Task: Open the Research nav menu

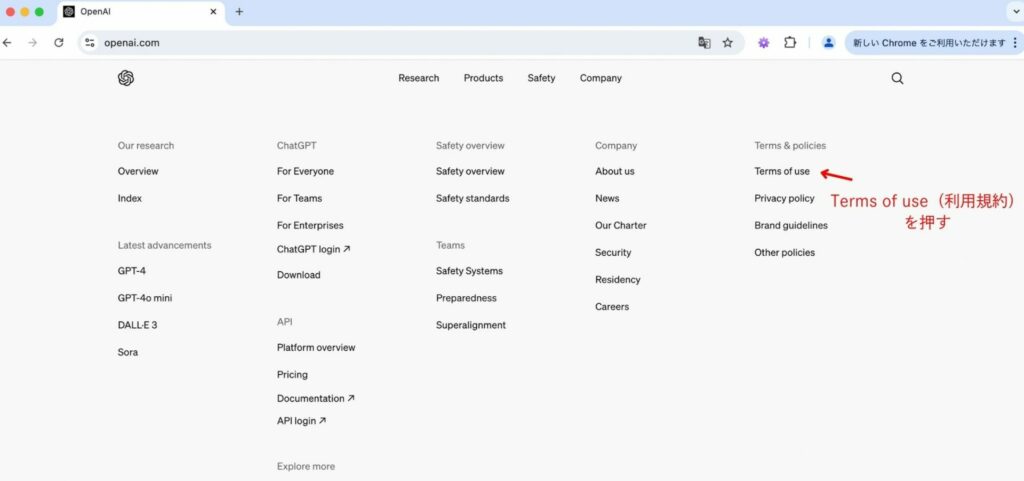Action: click(419, 78)
